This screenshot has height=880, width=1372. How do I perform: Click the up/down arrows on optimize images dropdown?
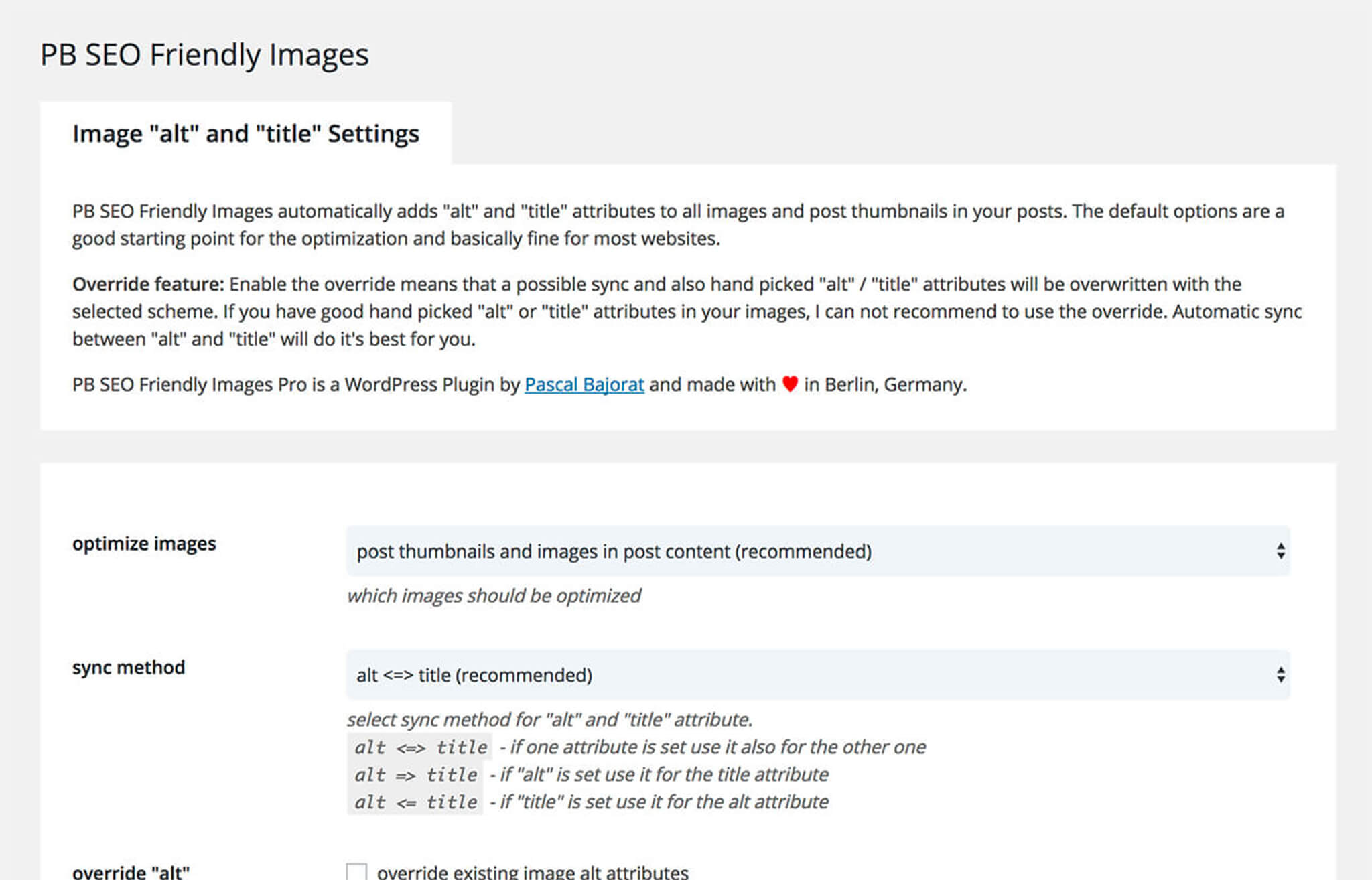pos(1280,551)
